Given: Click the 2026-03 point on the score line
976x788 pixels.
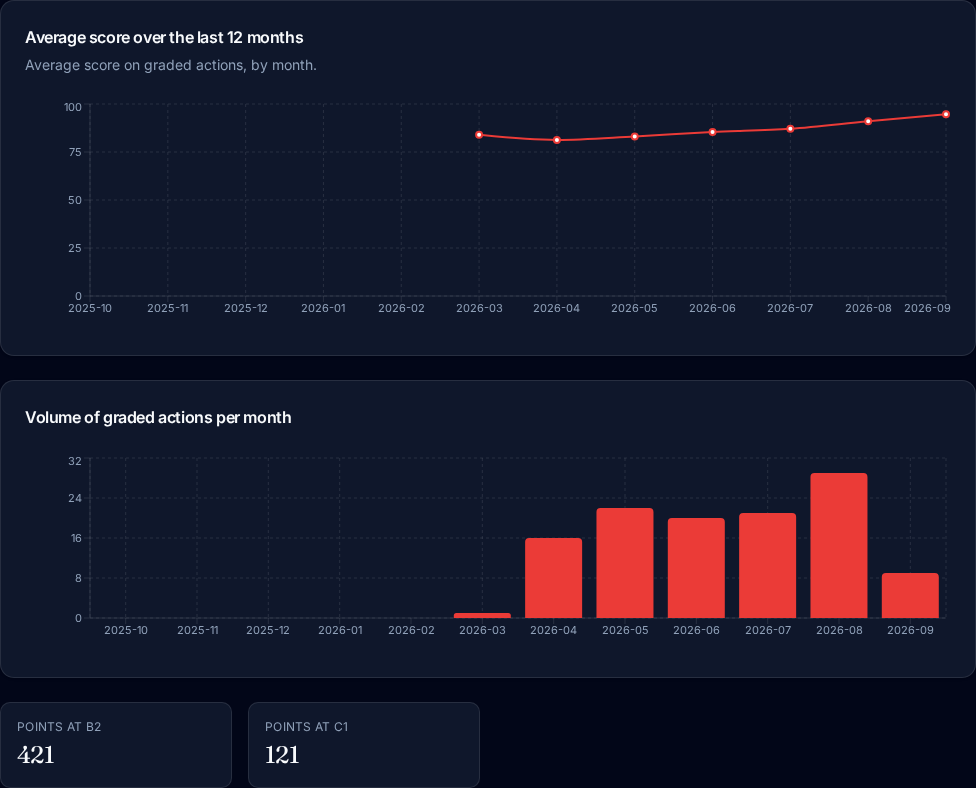Looking at the screenshot, I should click(479, 135).
